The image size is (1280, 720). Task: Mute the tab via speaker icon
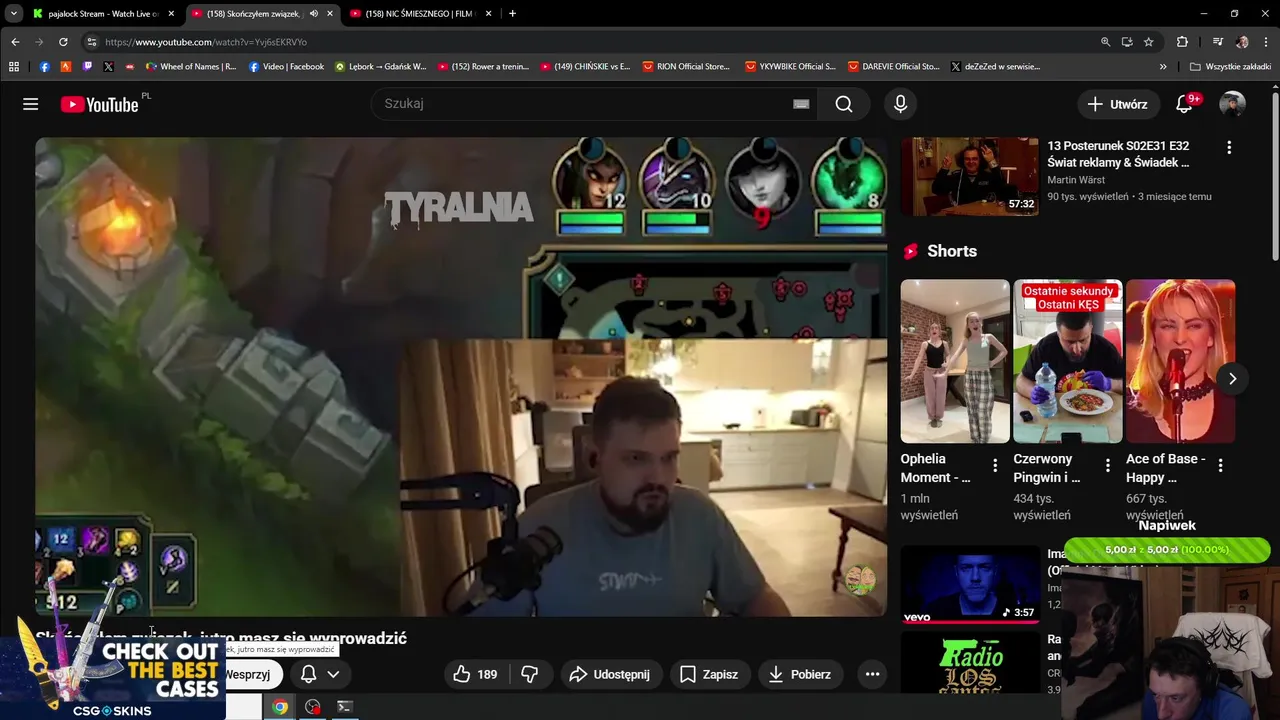(x=314, y=14)
